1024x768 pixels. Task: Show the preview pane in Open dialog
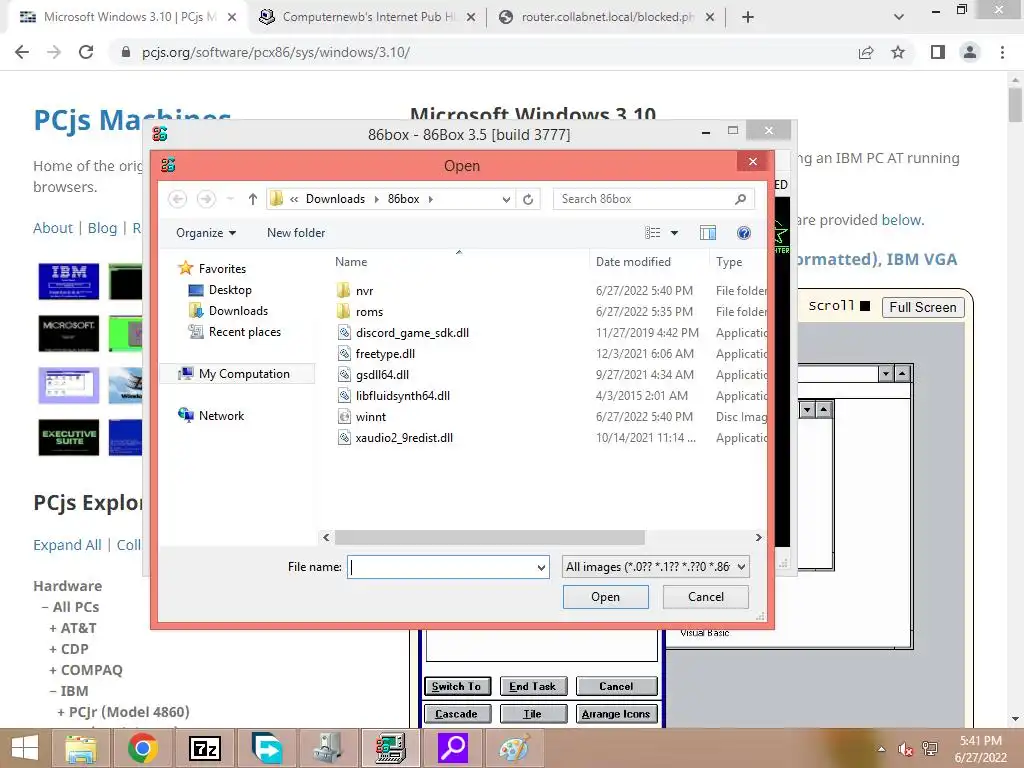coord(708,233)
